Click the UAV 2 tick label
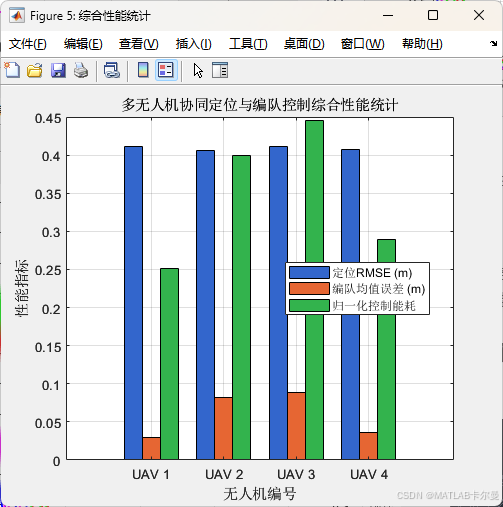503x507 pixels. tap(224, 474)
